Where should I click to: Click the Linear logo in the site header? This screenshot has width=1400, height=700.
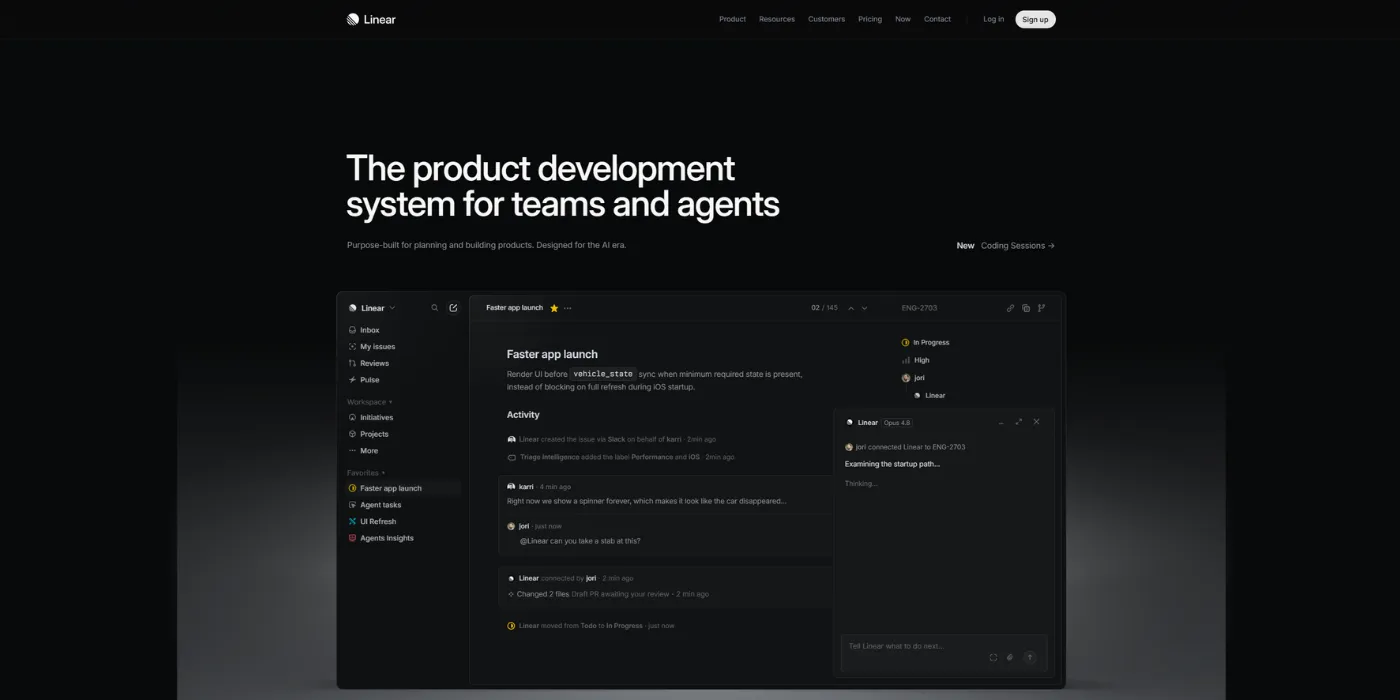[371, 19]
